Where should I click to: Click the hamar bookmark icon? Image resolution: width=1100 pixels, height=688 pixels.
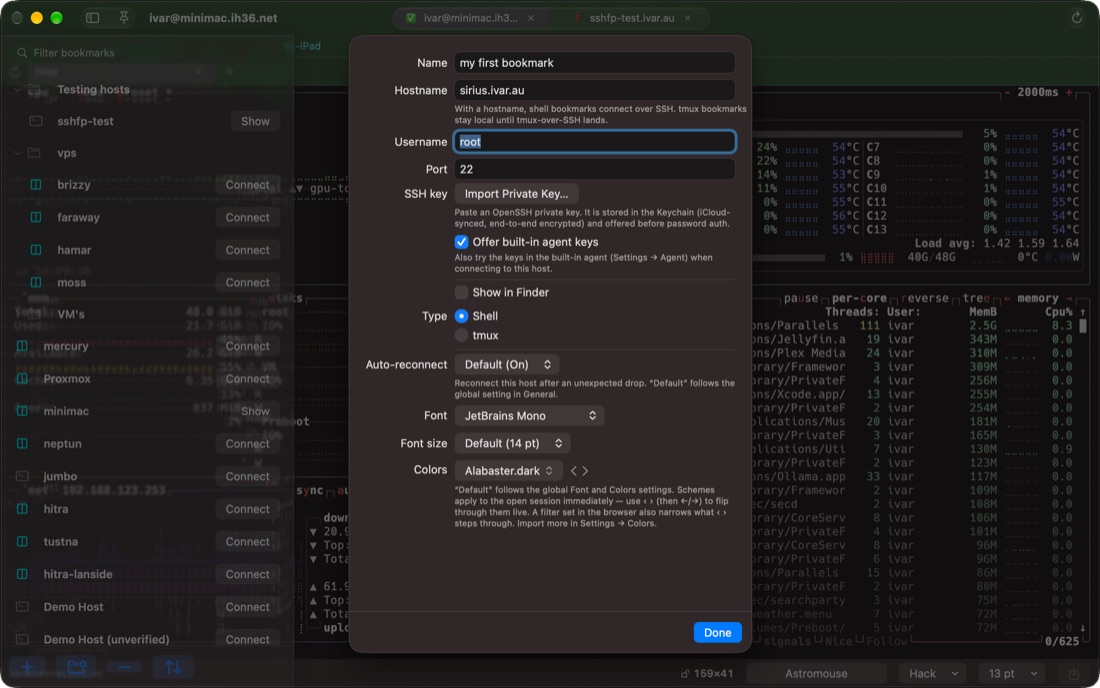tap(36, 250)
